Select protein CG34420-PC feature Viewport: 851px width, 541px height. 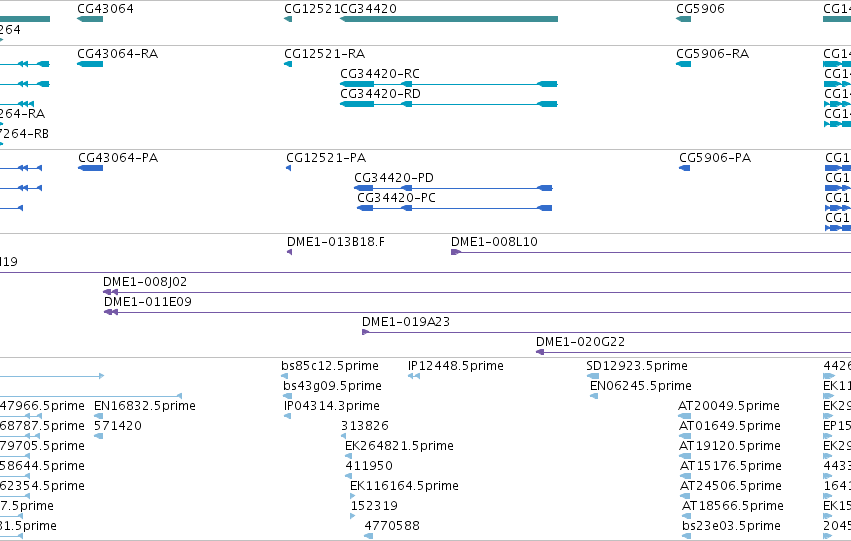tap(455, 208)
